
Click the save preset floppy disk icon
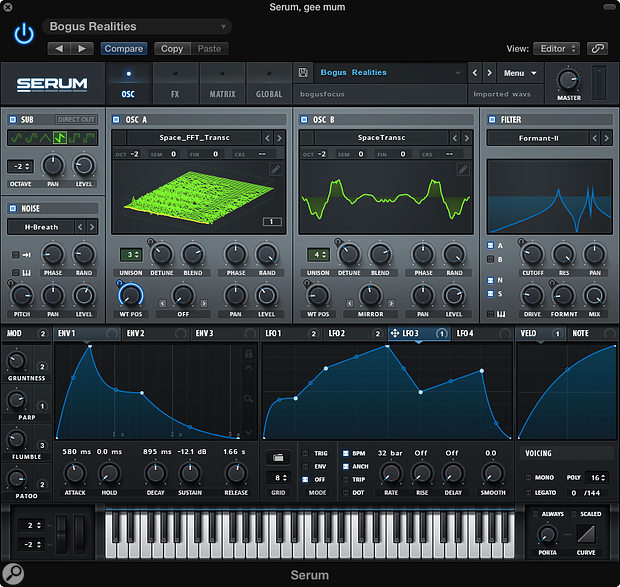tap(303, 73)
